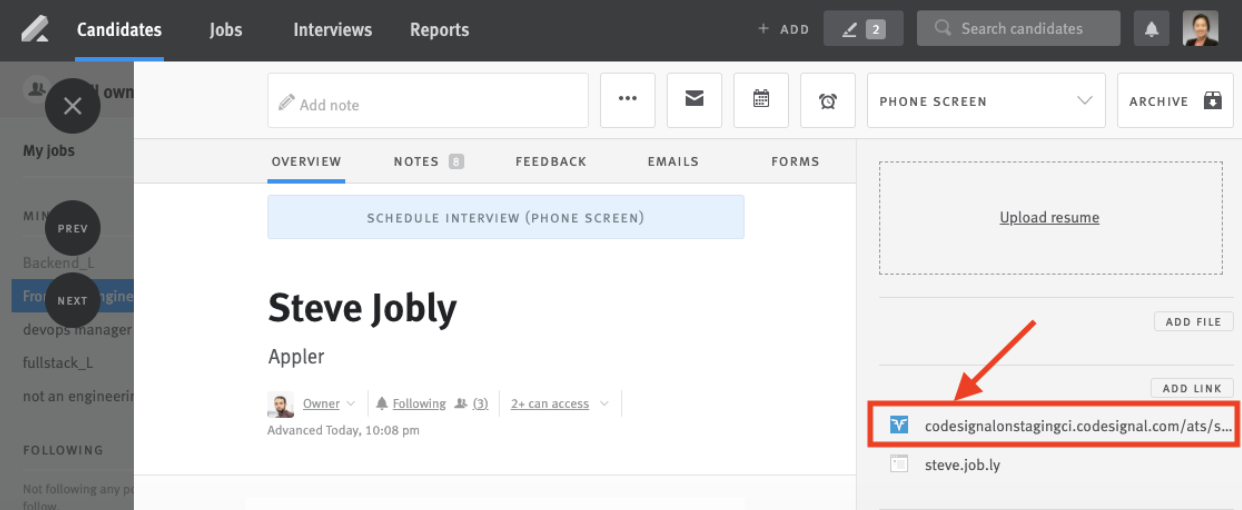Click the drafts pencil counter button

(x=863, y=29)
